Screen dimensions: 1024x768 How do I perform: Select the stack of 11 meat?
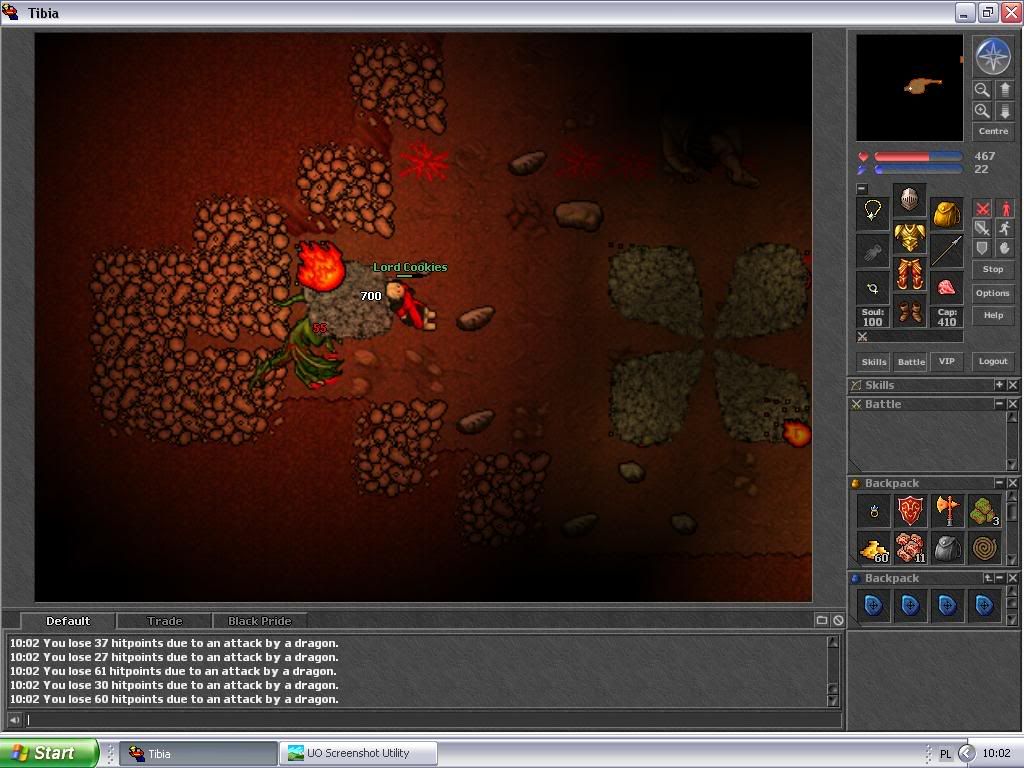coord(910,548)
